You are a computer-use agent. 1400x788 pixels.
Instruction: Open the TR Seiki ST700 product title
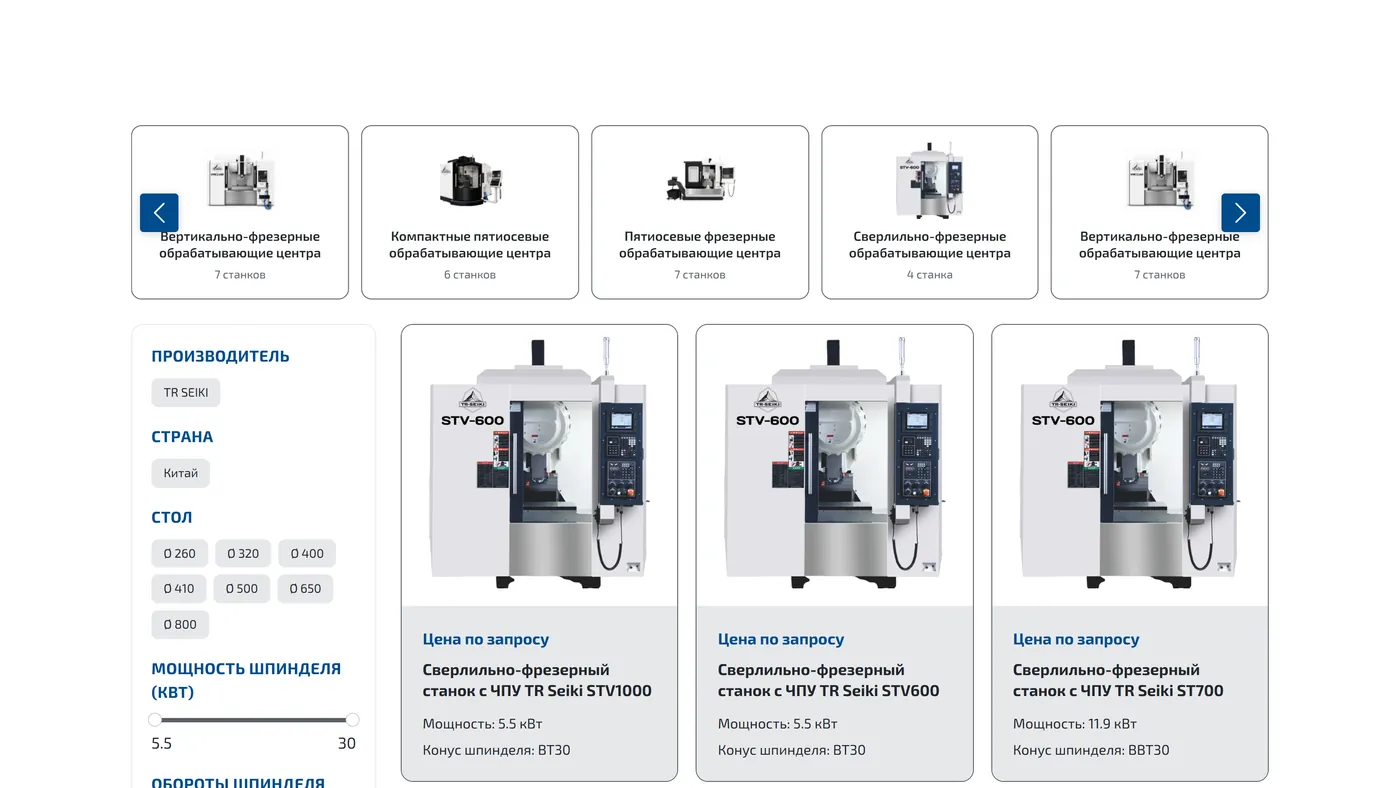click(x=1118, y=680)
